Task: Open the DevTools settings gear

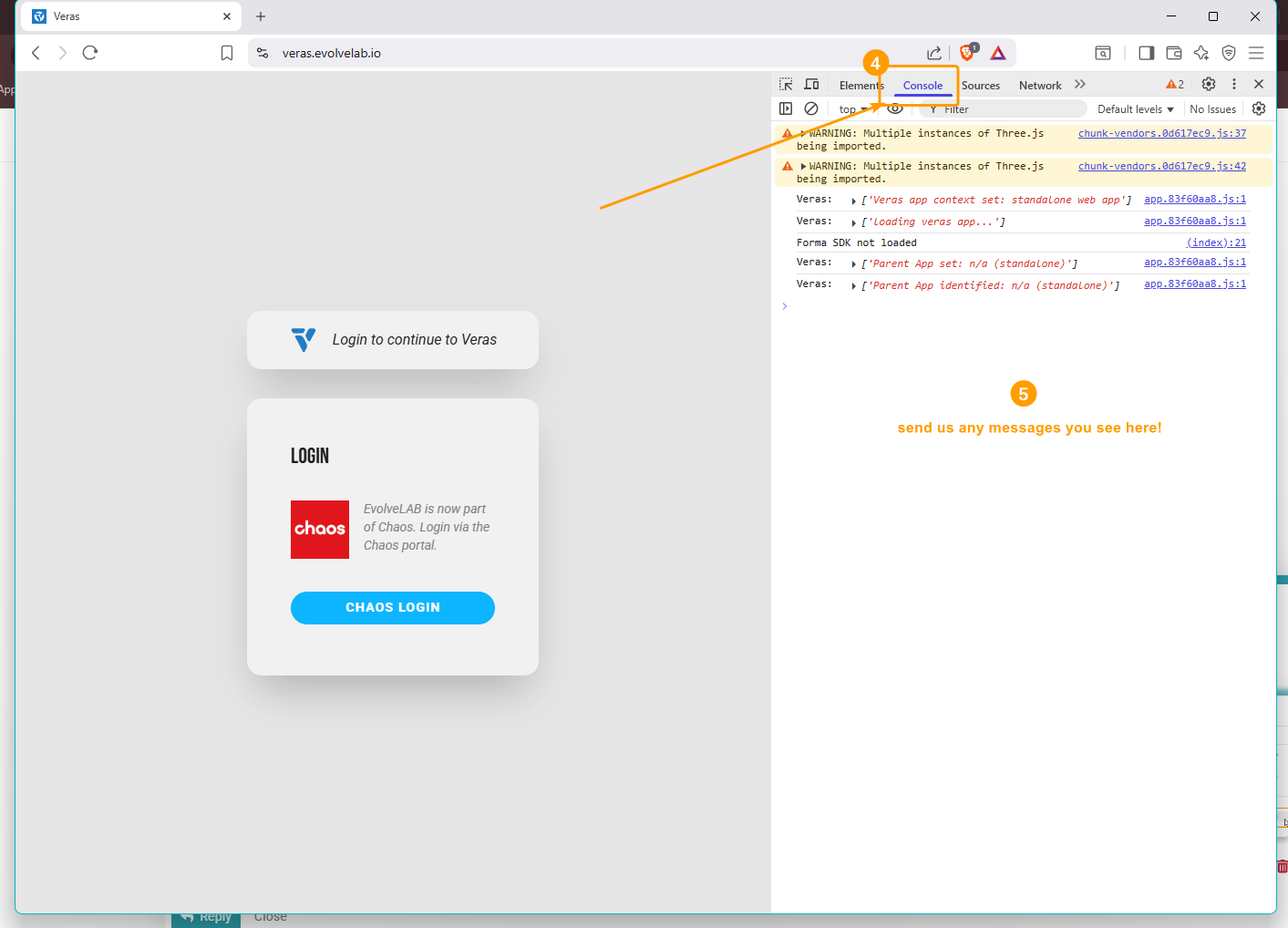Action: (1209, 84)
